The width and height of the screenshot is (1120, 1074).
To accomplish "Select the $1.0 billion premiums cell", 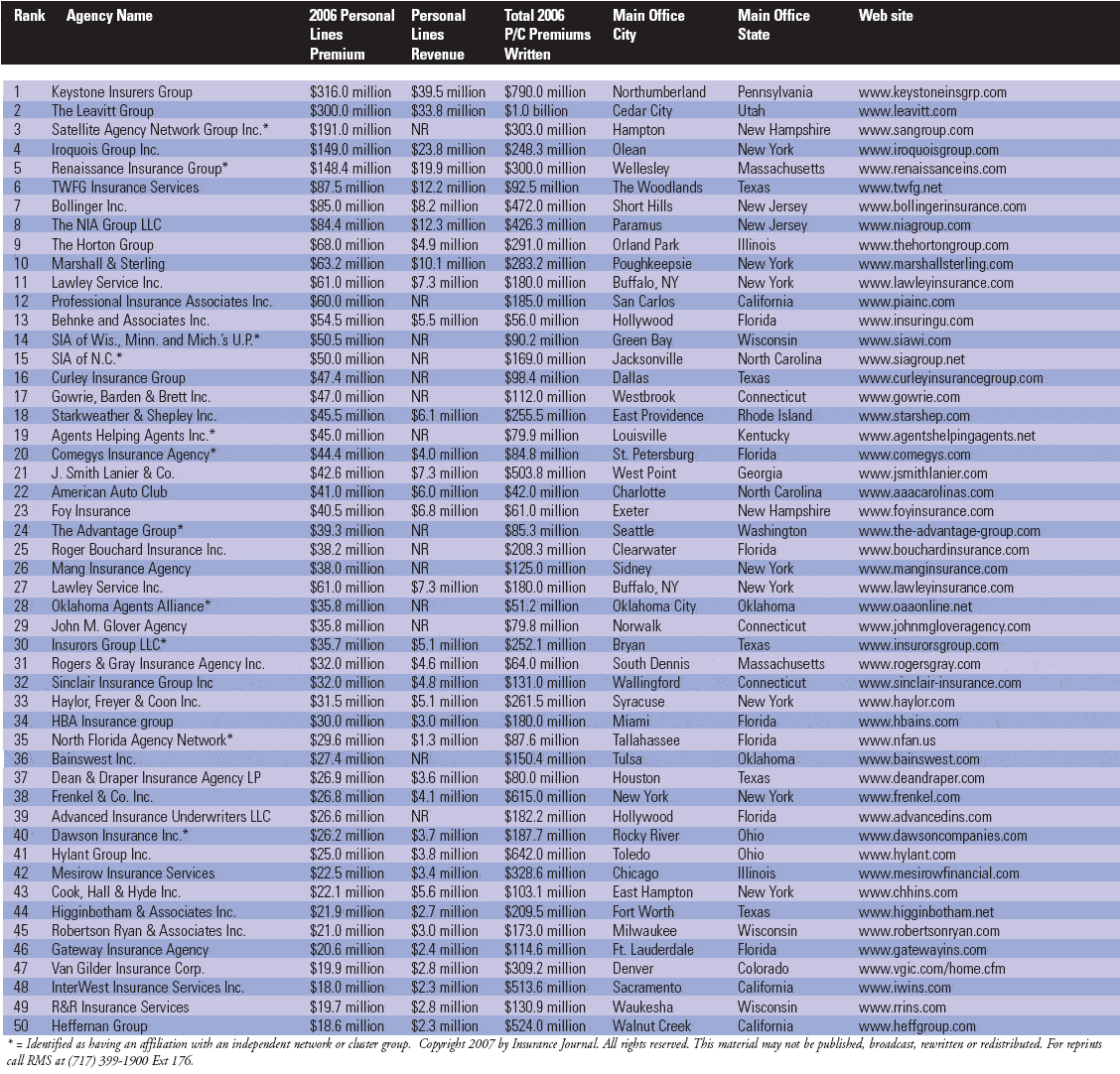I will (x=536, y=111).
